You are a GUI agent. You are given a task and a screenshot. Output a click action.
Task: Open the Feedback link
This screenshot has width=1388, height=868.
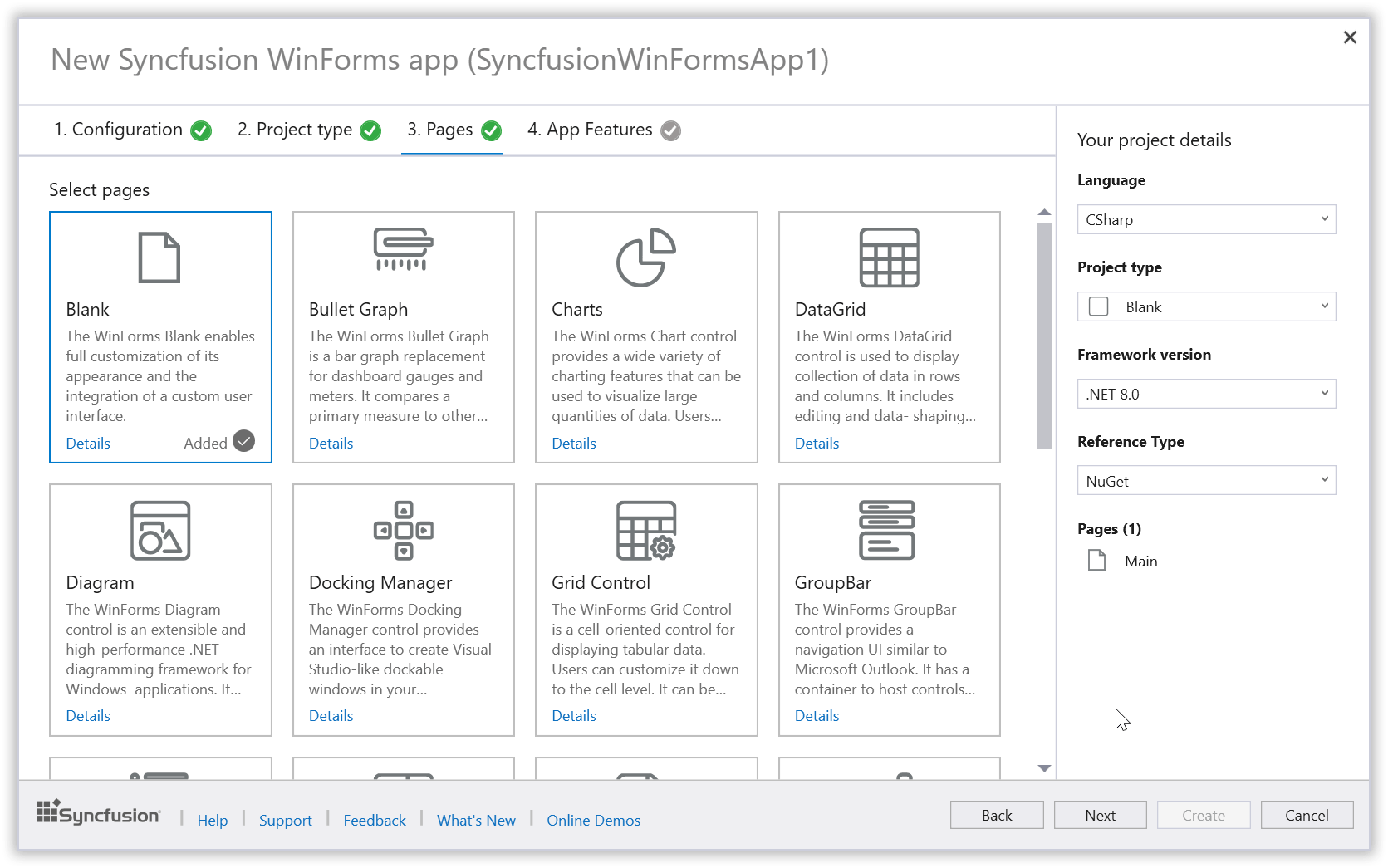coord(375,820)
